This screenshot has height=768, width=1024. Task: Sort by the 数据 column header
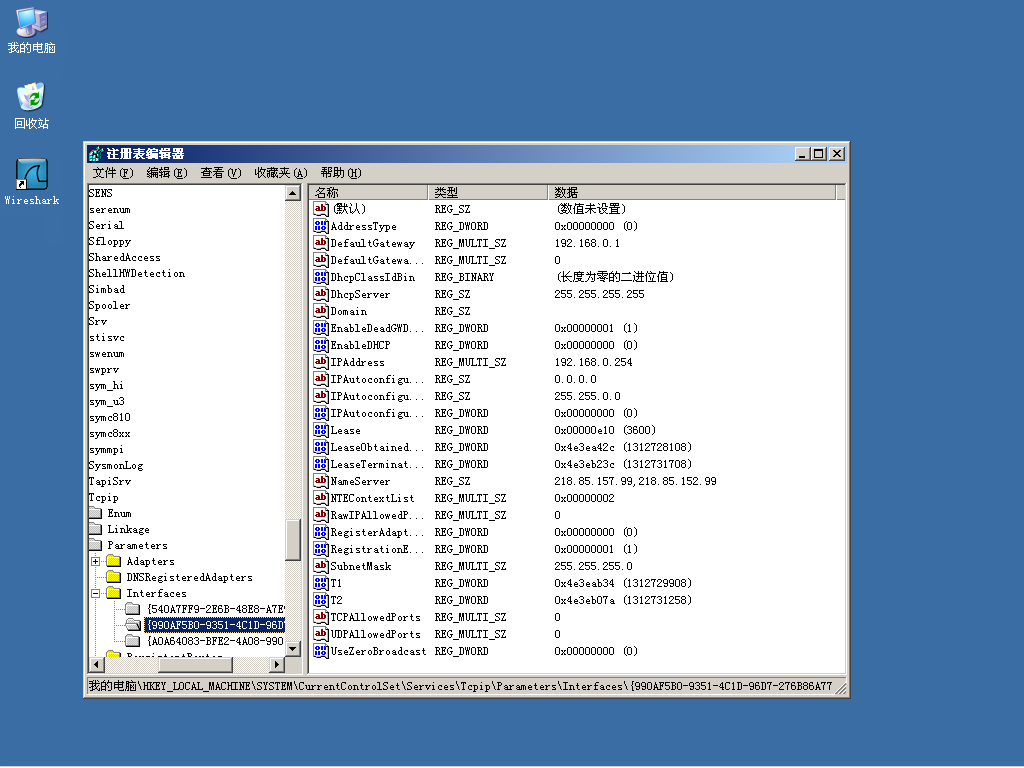[x=692, y=192]
